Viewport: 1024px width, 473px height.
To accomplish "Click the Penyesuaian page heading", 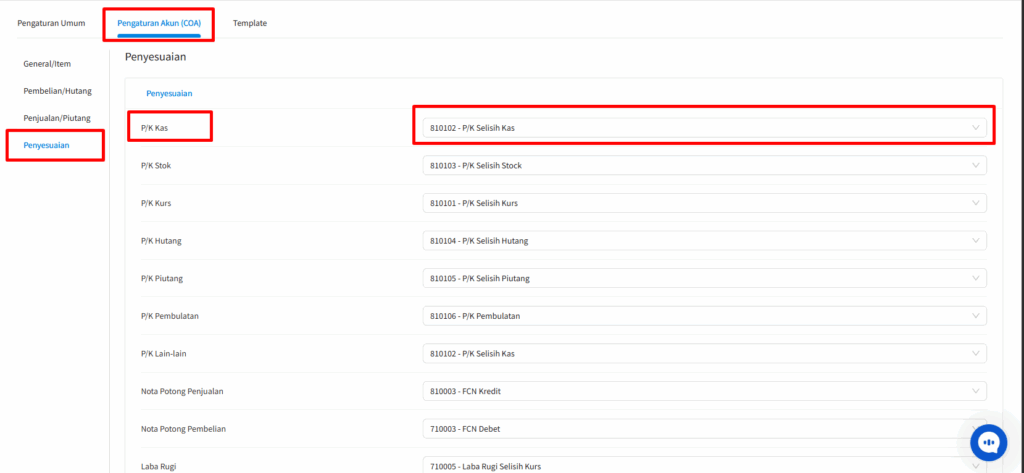I will (155, 57).
